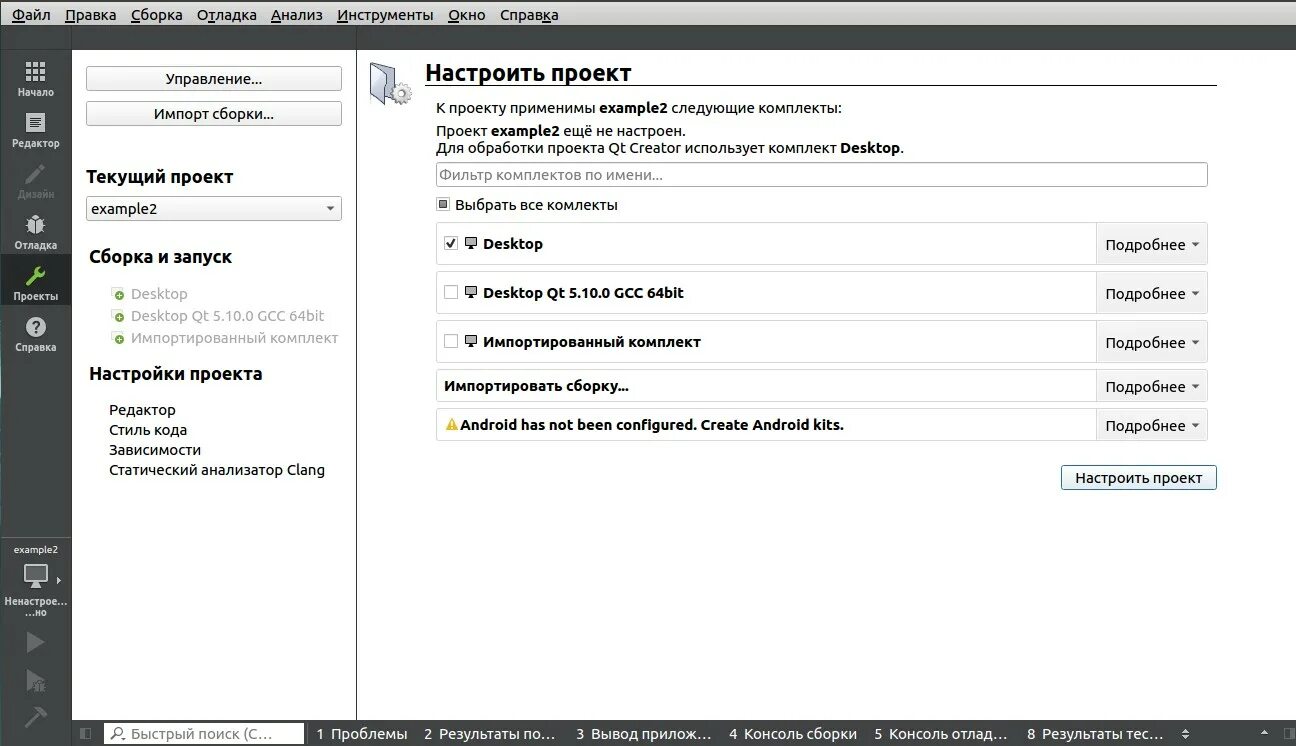Click monitor icon of Desktop Qt 5.10.0 row
1296x746 pixels.
point(471,292)
